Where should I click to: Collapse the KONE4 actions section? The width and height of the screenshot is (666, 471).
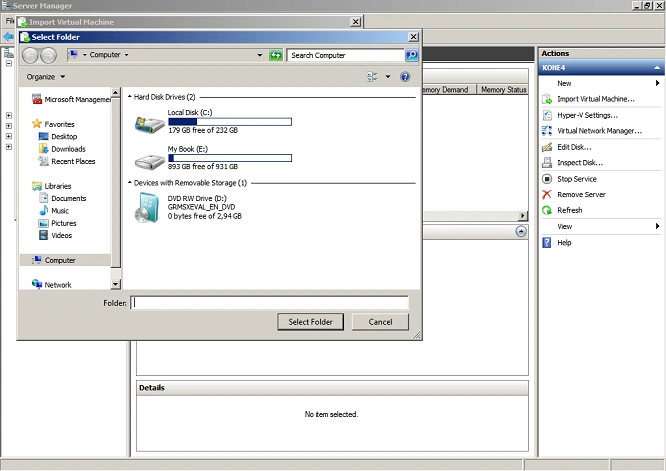(657, 68)
